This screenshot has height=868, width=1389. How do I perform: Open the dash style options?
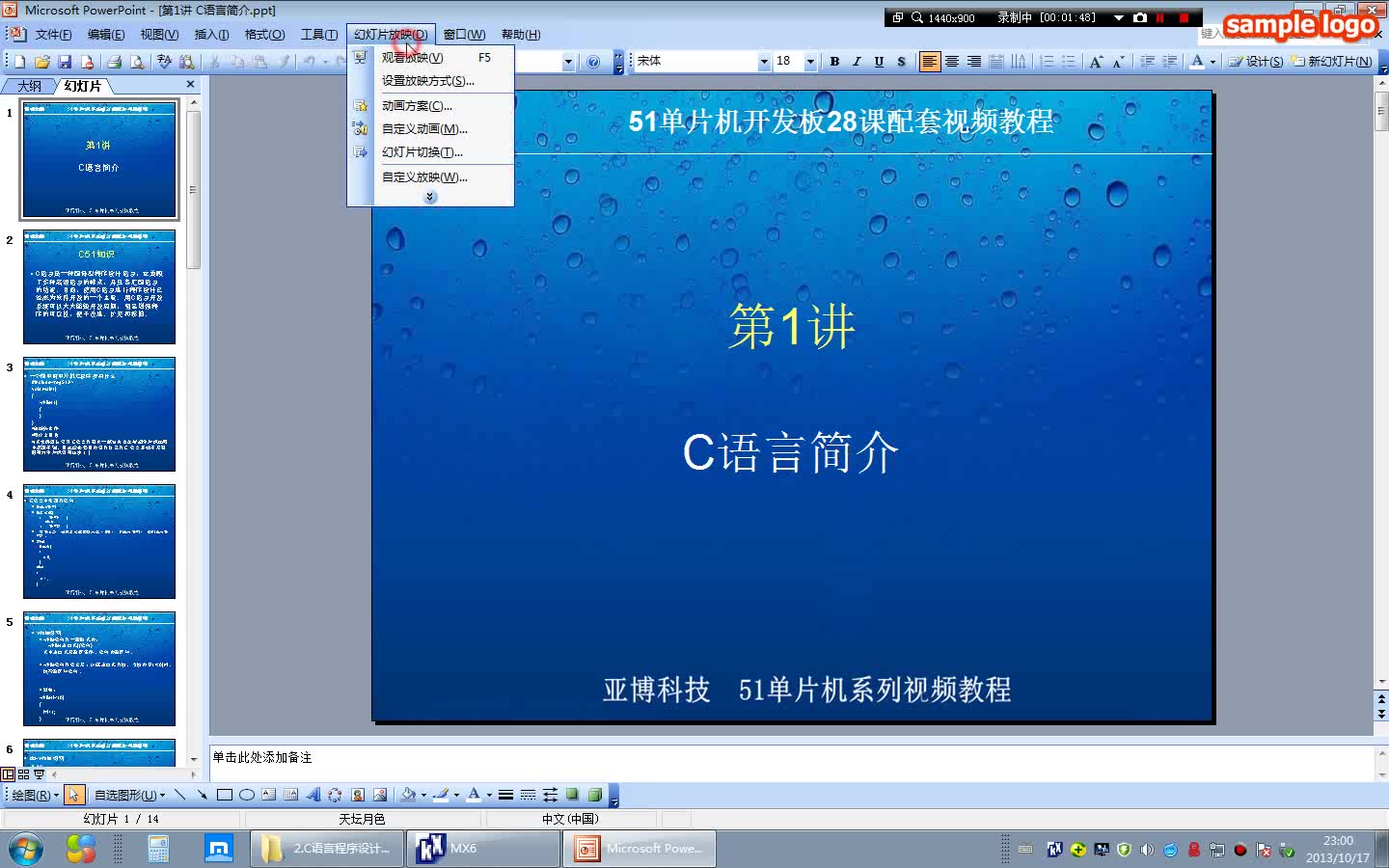(x=528, y=795)
